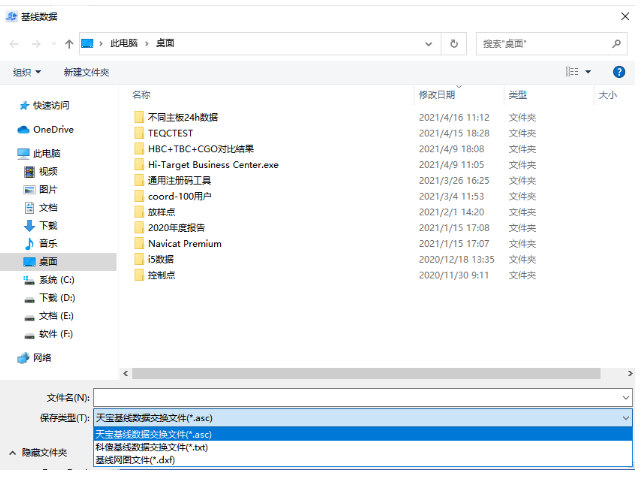Collapse the 保存类型 combo box arrow
The image size is (641, 481).
click(x=625, y=418)
